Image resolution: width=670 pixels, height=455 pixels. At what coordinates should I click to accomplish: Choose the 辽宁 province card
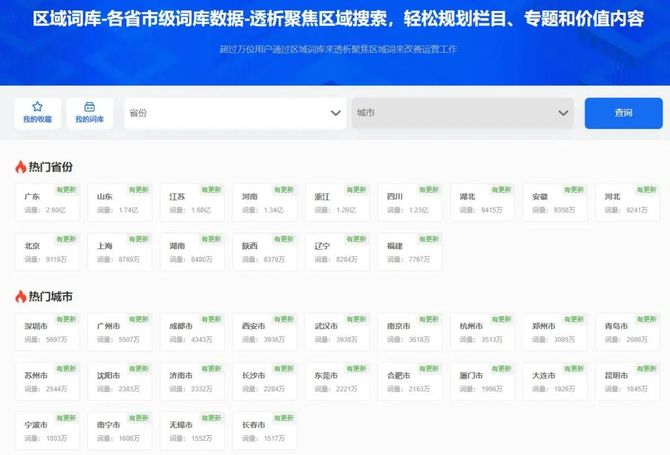[x=338, y=252]
